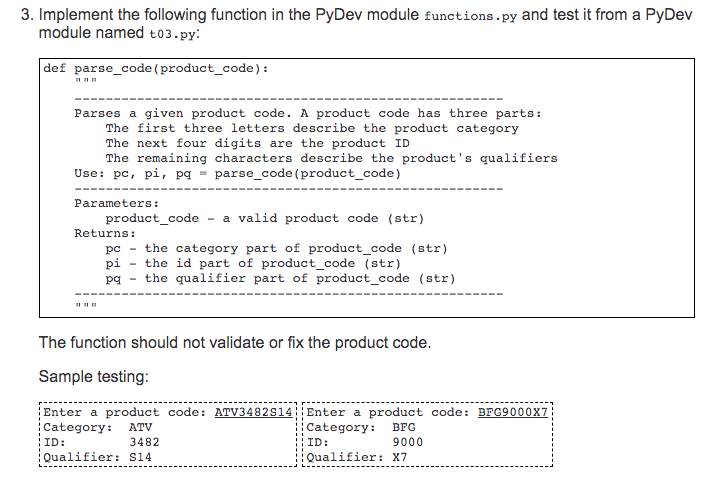Image resolution: width=715 pixels, height=483 pixels.
Task: Click the underlined BFG9000X7 sample code
Action: coord(513,412)
